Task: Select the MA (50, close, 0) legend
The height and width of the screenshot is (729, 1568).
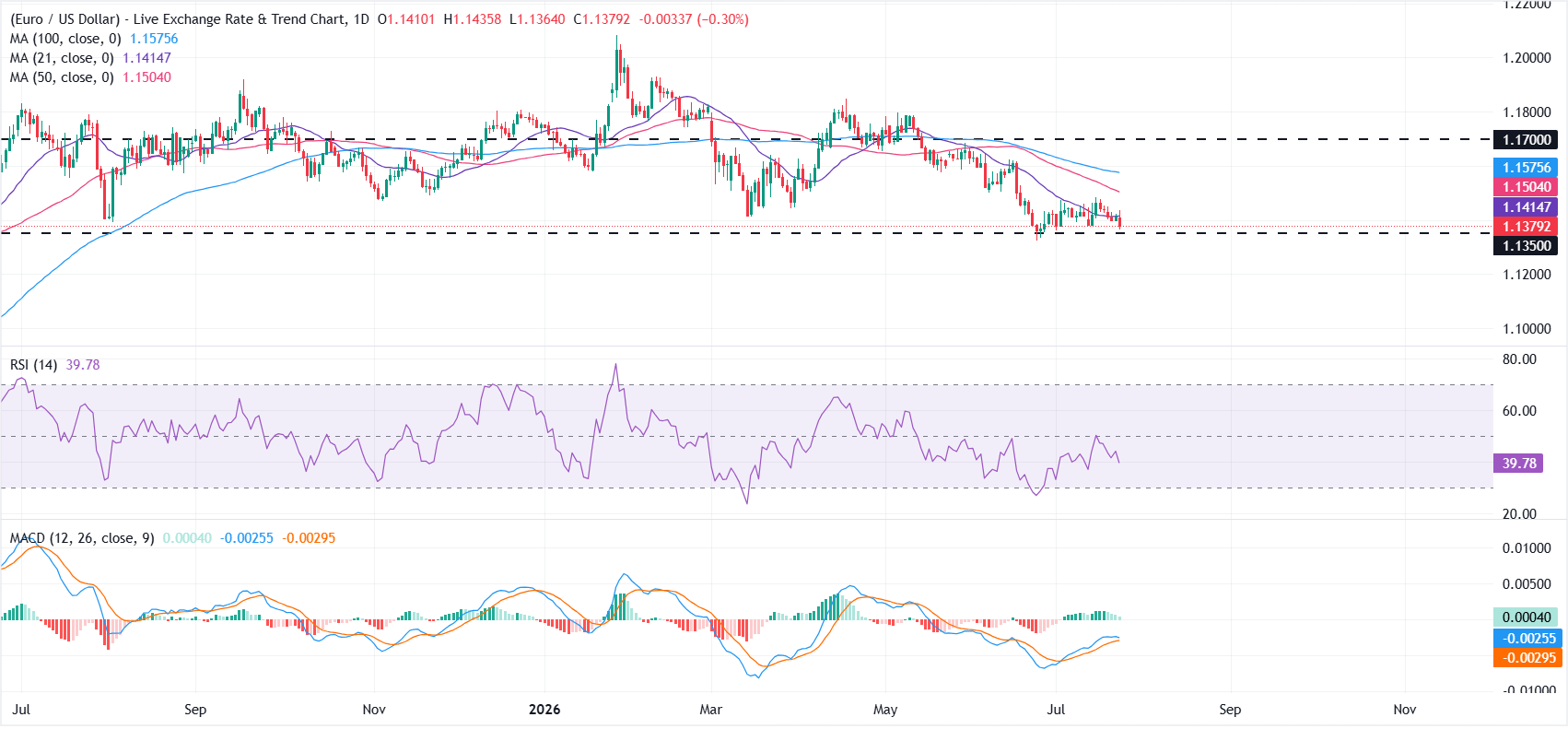Action: click(62, 77)
